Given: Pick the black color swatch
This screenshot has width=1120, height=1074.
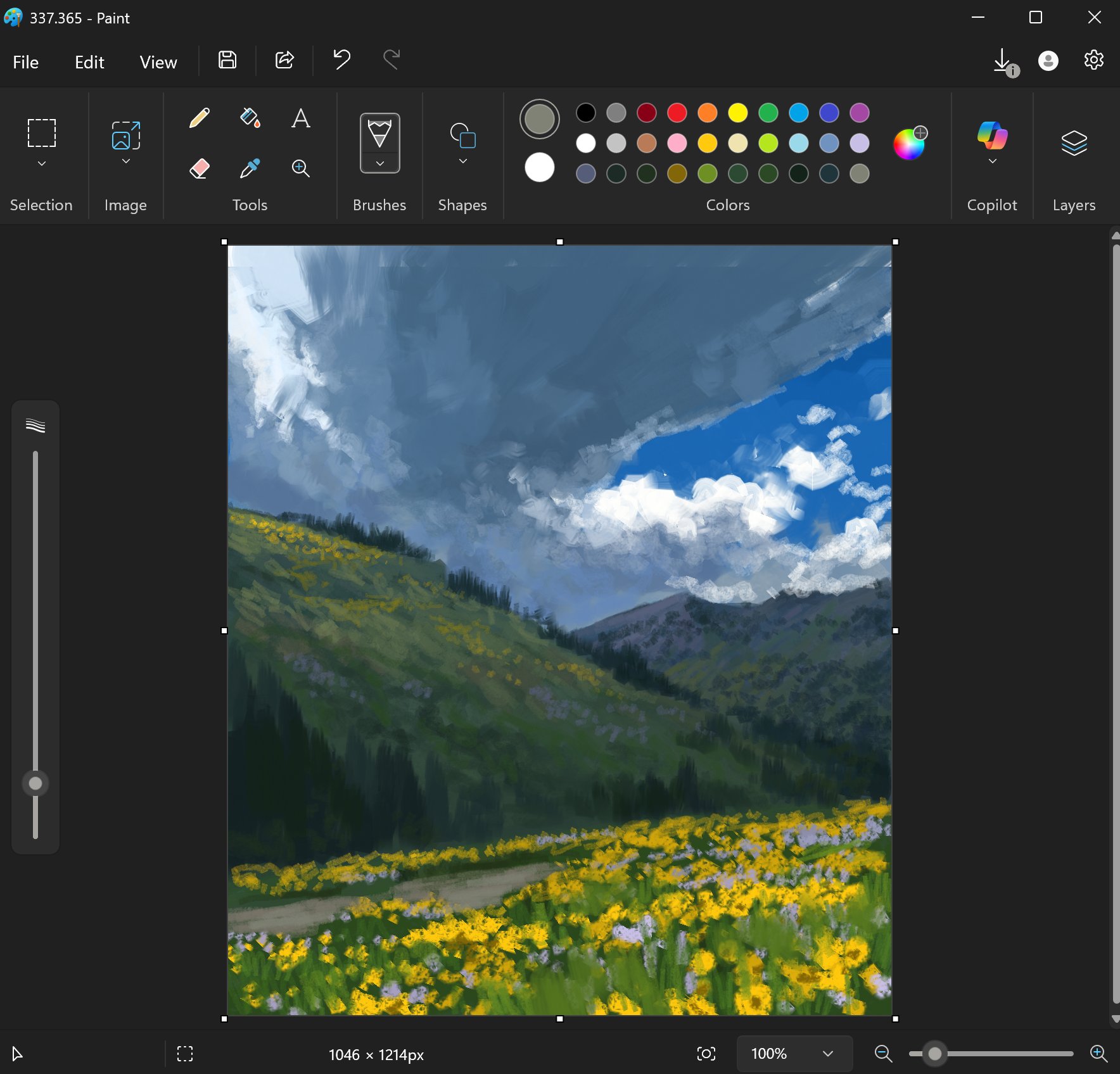Looking at the screenshot, I should pos(586,113).
